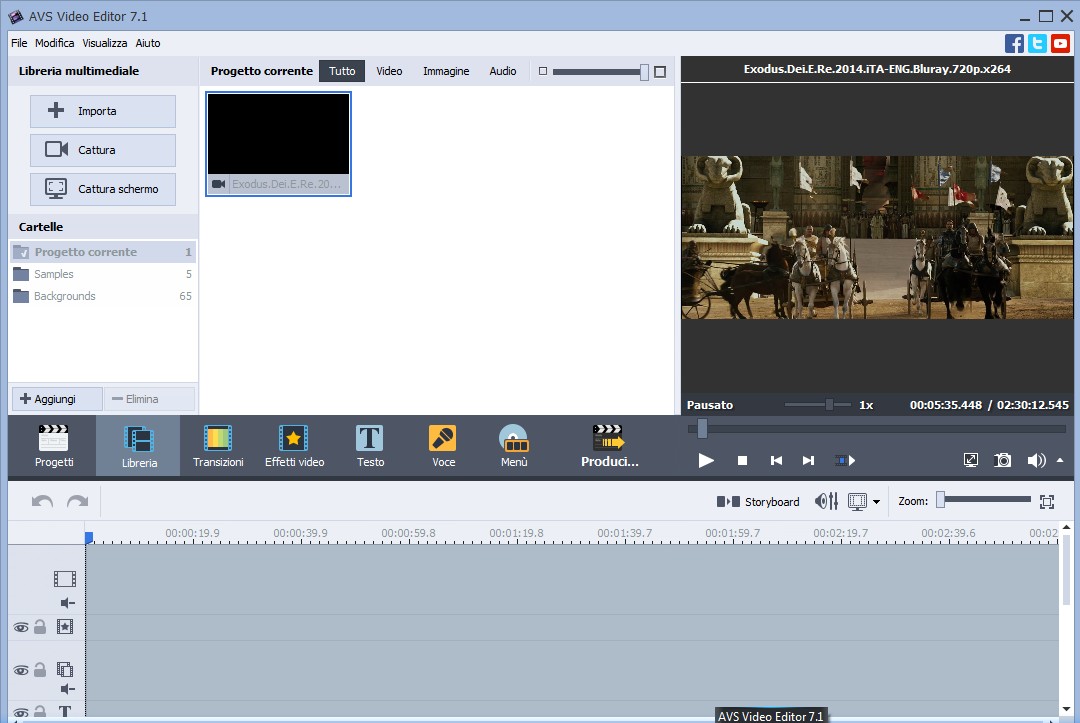
Task: Mute the main video track audio
Action: coord(67,603)
